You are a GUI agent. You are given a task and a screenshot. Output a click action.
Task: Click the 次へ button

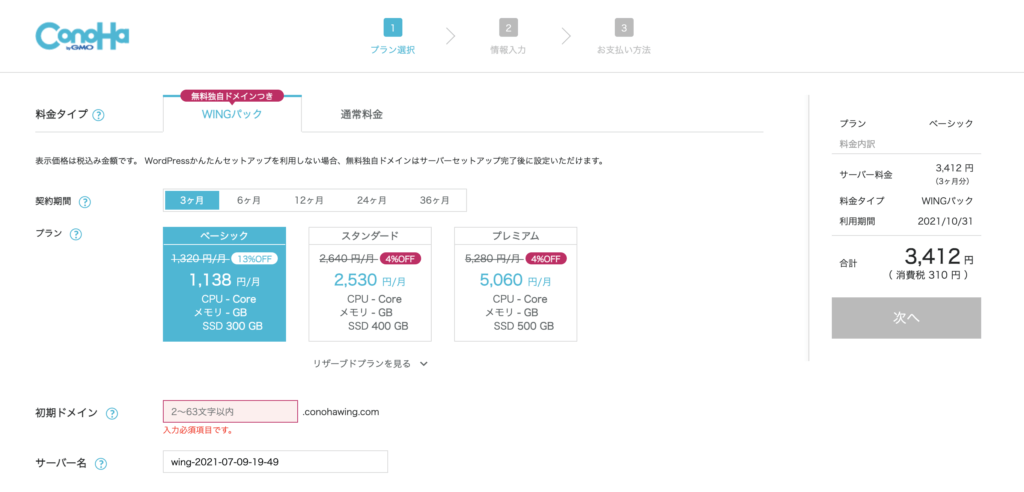906,318
